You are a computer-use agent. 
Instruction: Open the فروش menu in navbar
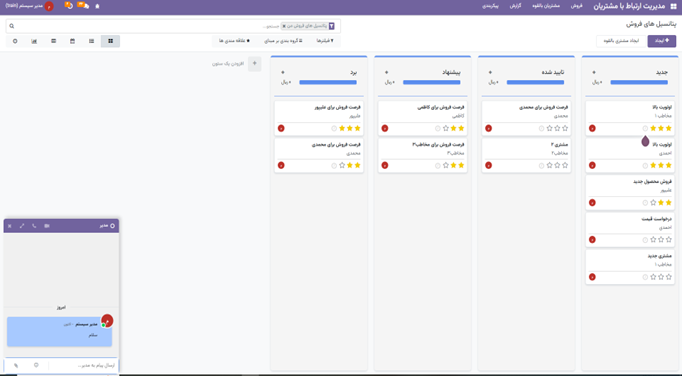click(x=577, y=6)
